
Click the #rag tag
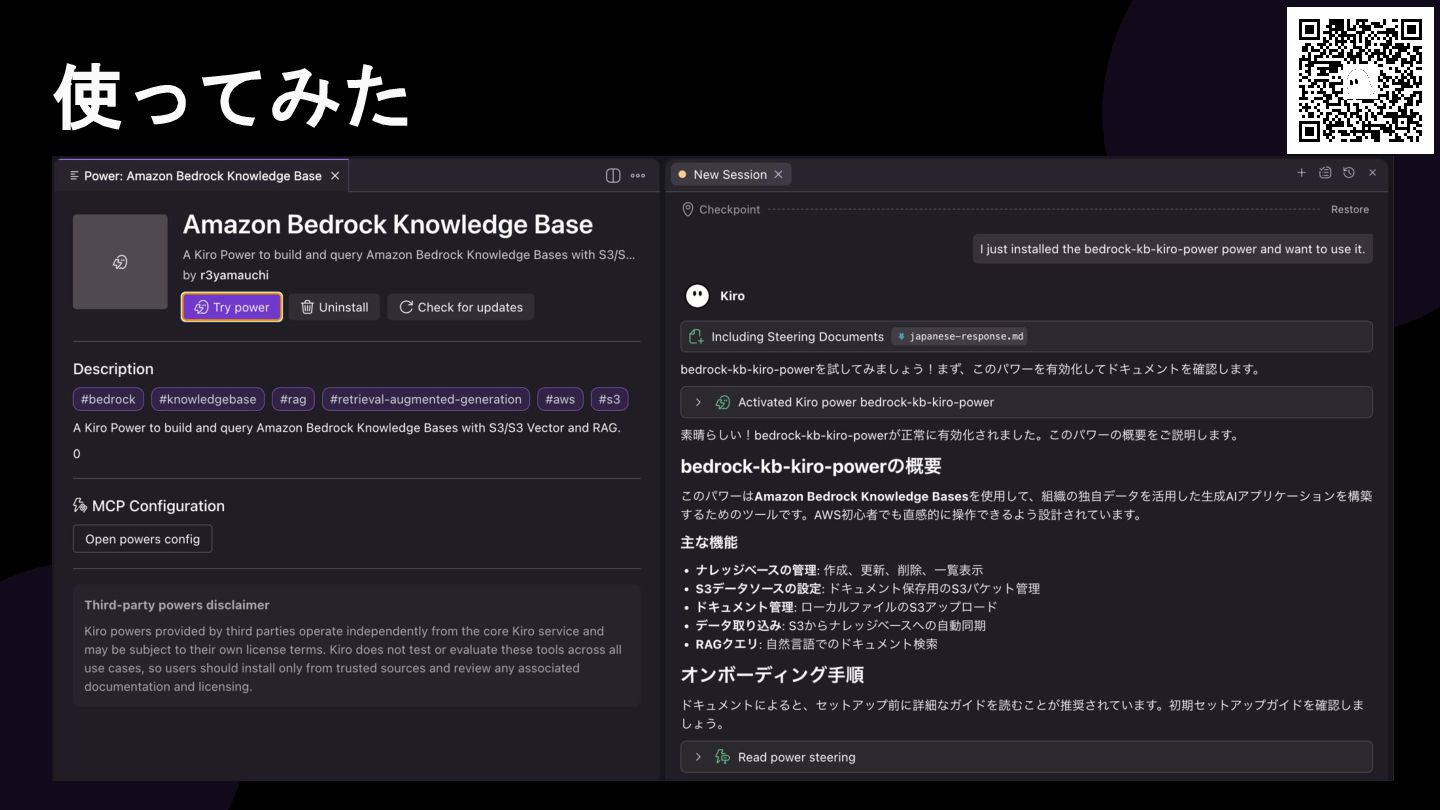click(293, 399)
